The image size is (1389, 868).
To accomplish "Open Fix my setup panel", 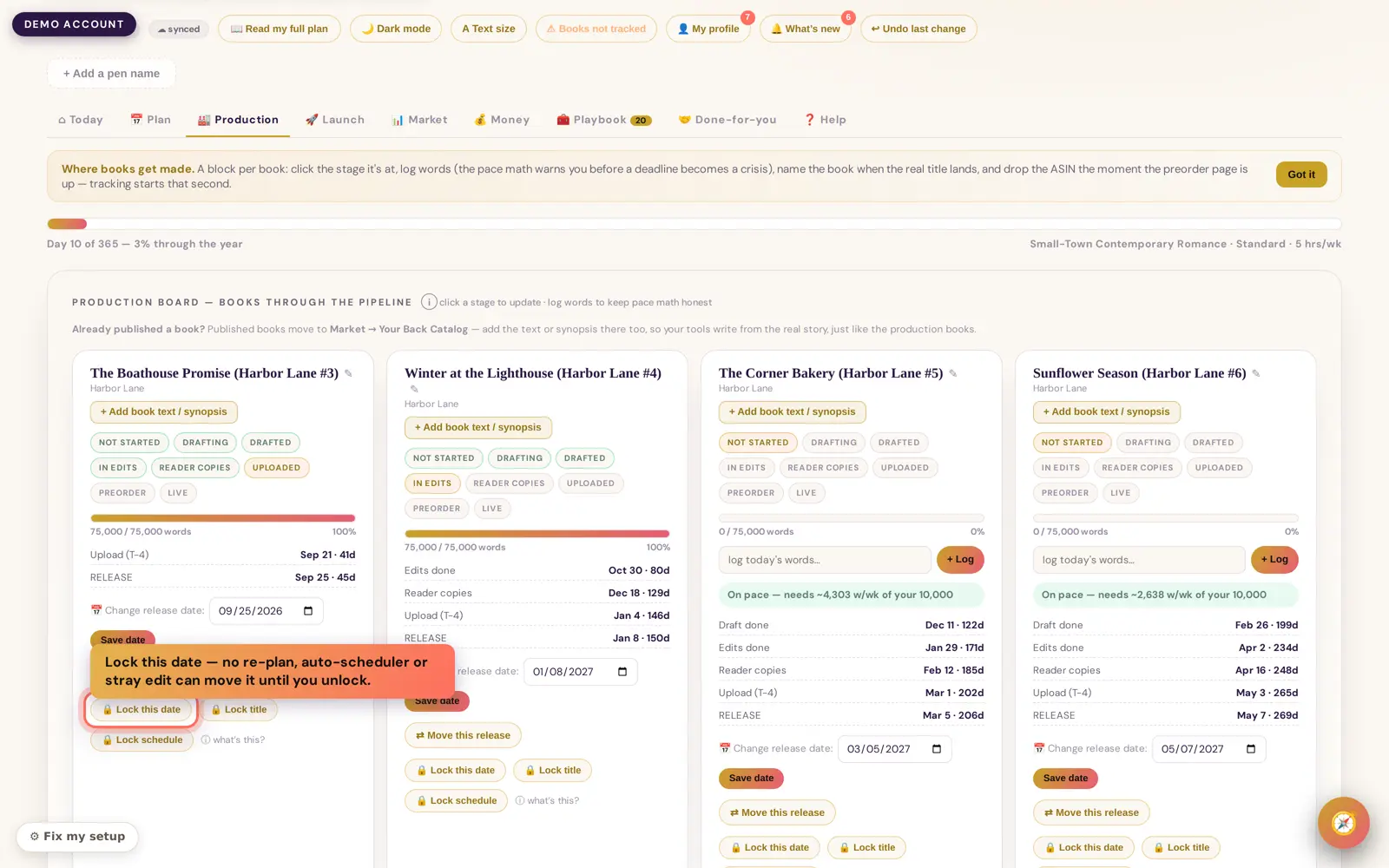I will click(77, 837).
